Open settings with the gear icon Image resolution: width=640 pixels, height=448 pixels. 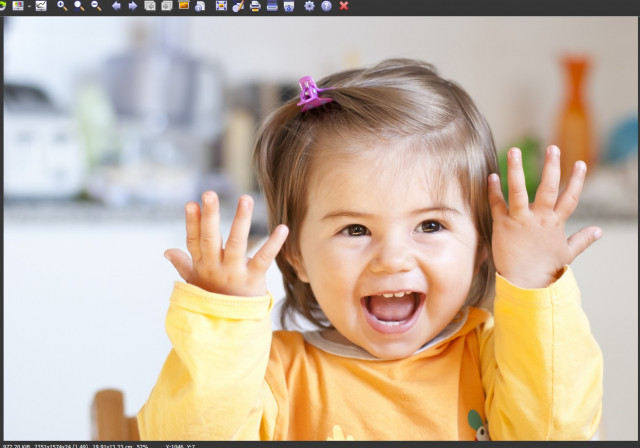[310, 6]
